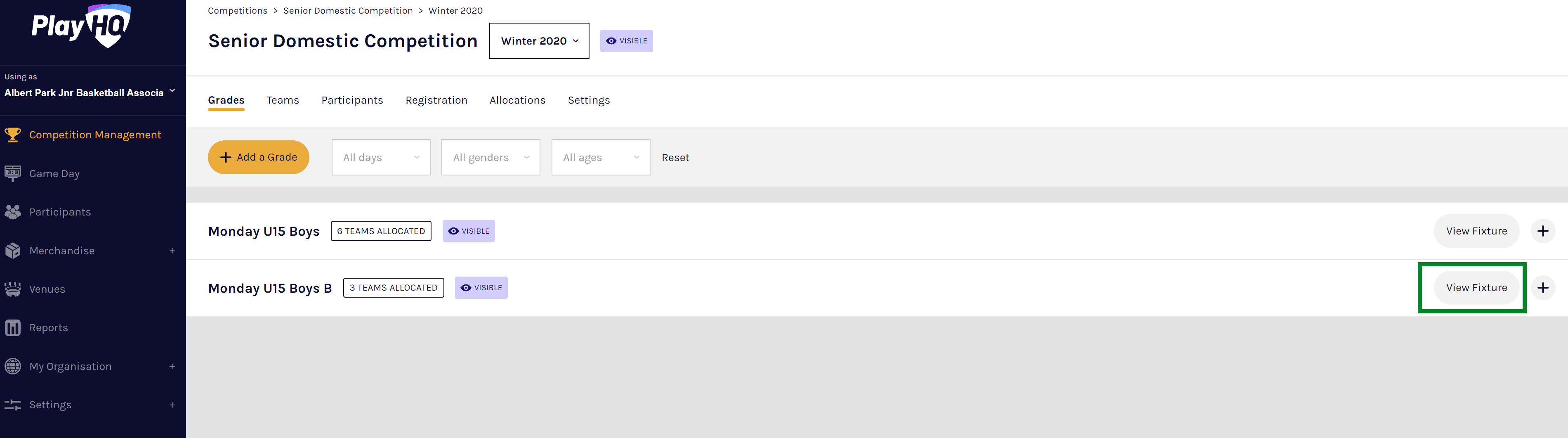Click the PlayHQ logo
The width and height of the screenshot is (1568, 438).
pyautogui.click(x=81, y=26)
